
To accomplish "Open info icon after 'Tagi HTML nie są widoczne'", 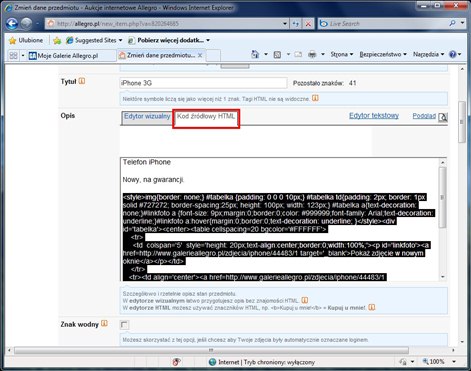I will [315, 98].
